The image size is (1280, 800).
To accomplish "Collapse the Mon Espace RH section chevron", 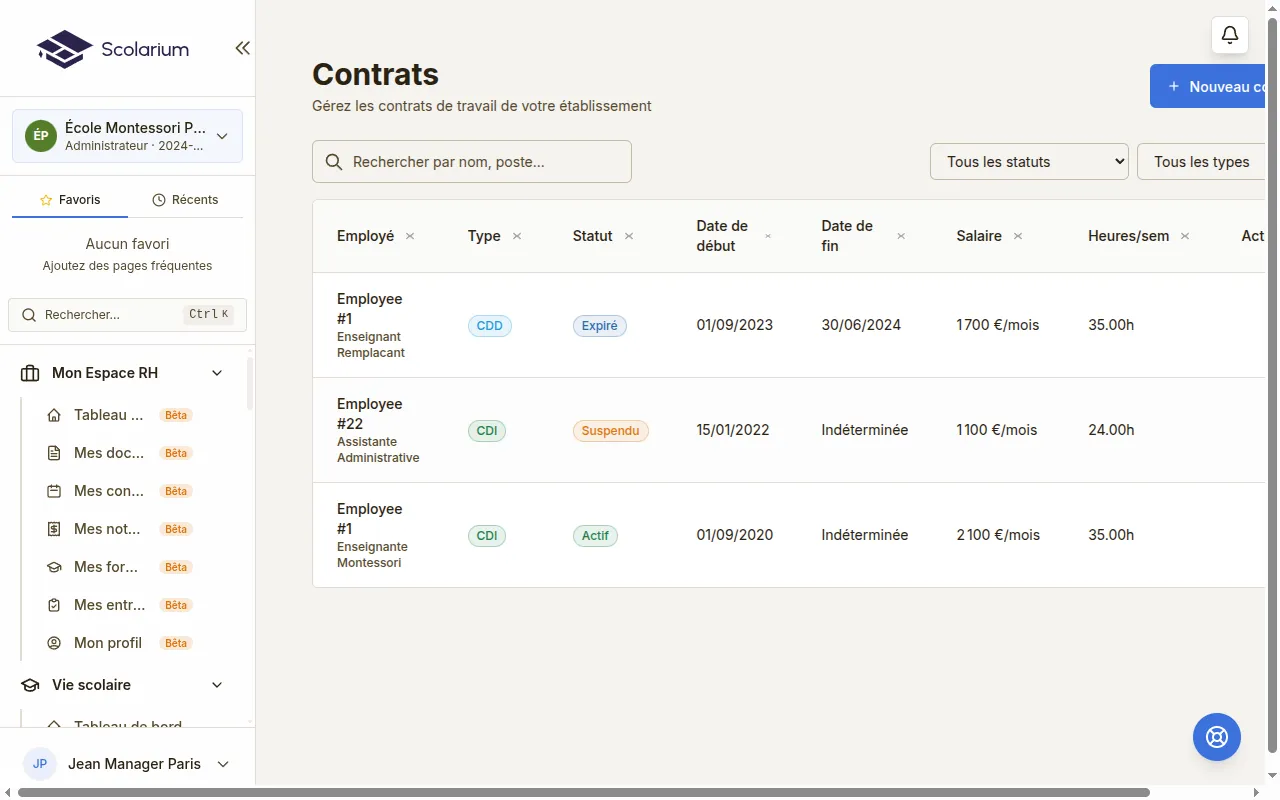I will click(x=217, y=373).
